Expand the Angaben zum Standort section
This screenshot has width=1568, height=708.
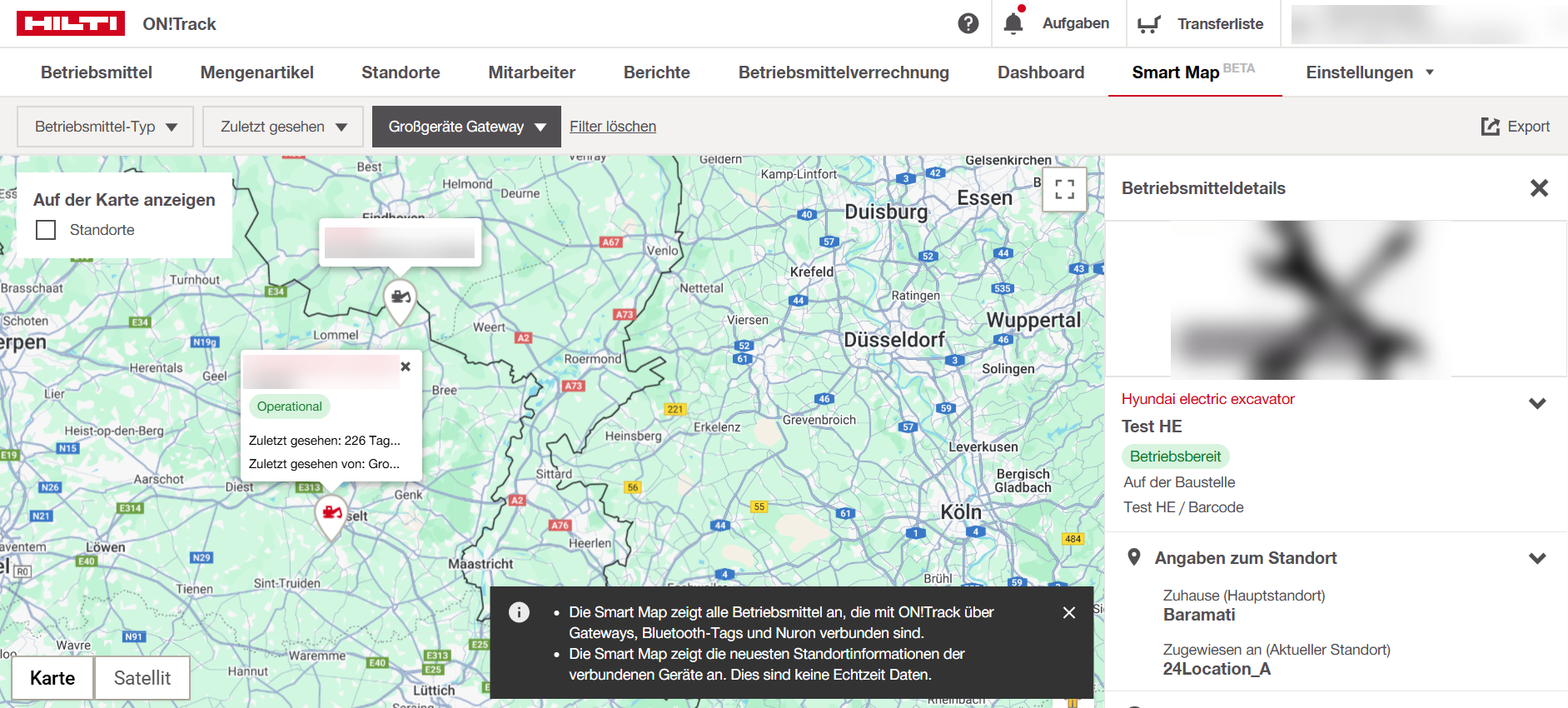1537,558
